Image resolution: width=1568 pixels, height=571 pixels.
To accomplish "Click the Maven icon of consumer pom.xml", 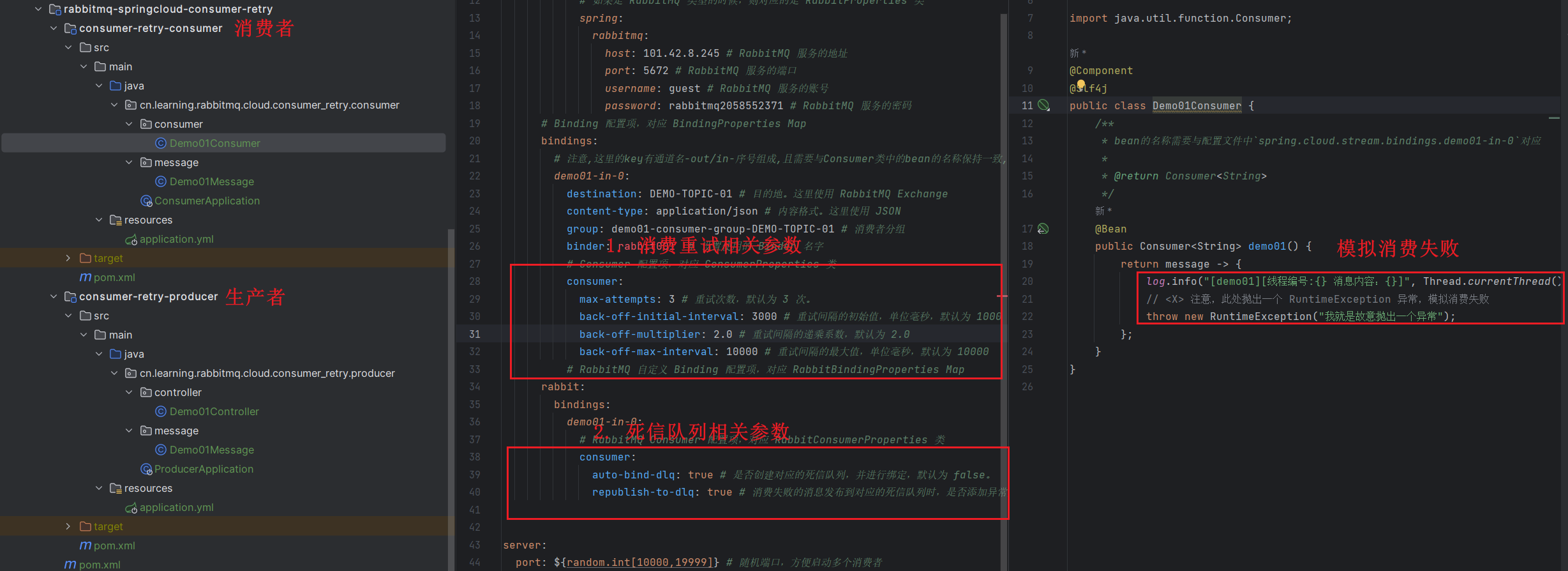I will coord(86,277).
